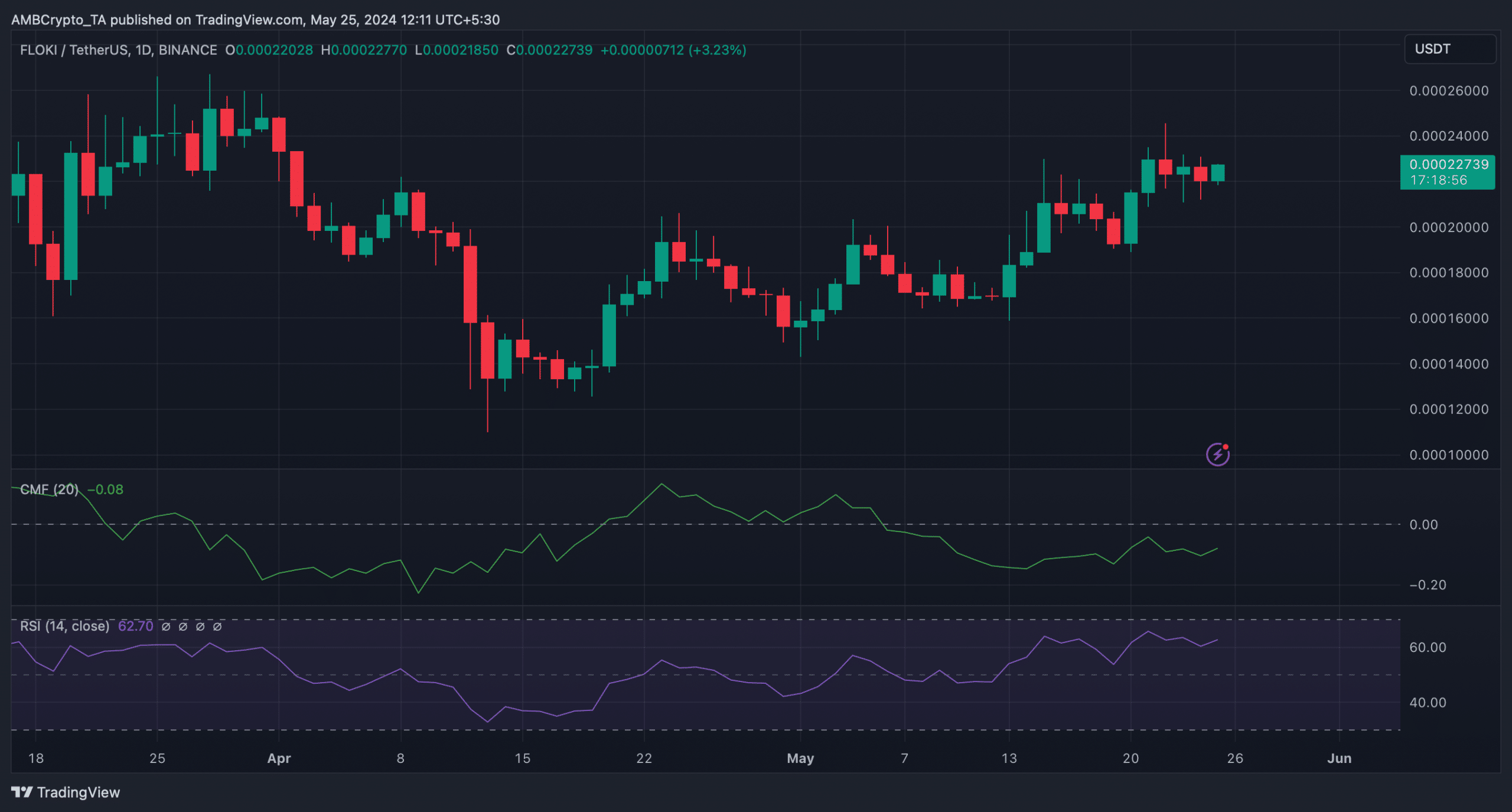Image resolution: width=1512 pixels, height=812 pixels.
Task: Click the closing price value C0.00022739 in header
Action: [549, 50]
